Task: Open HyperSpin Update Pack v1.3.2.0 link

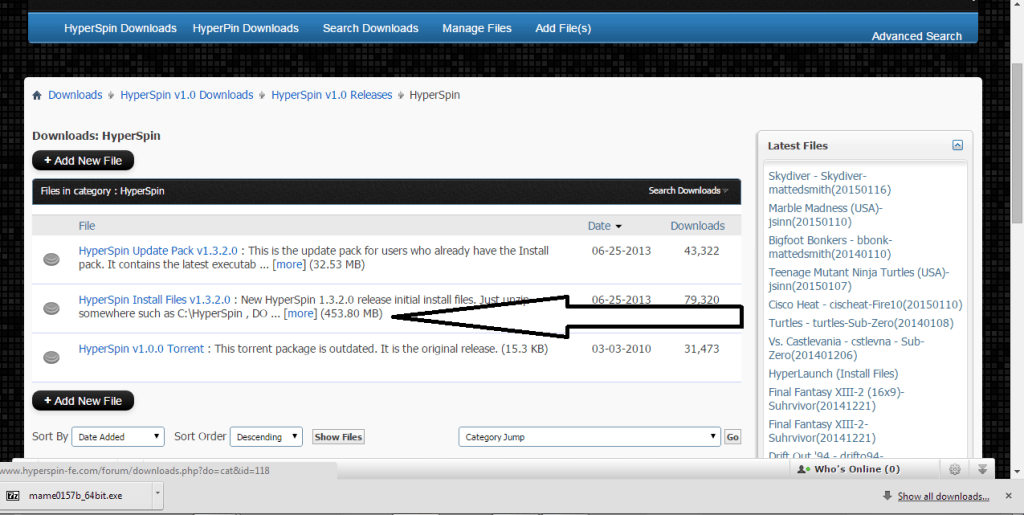Action: tap(158, 251)
